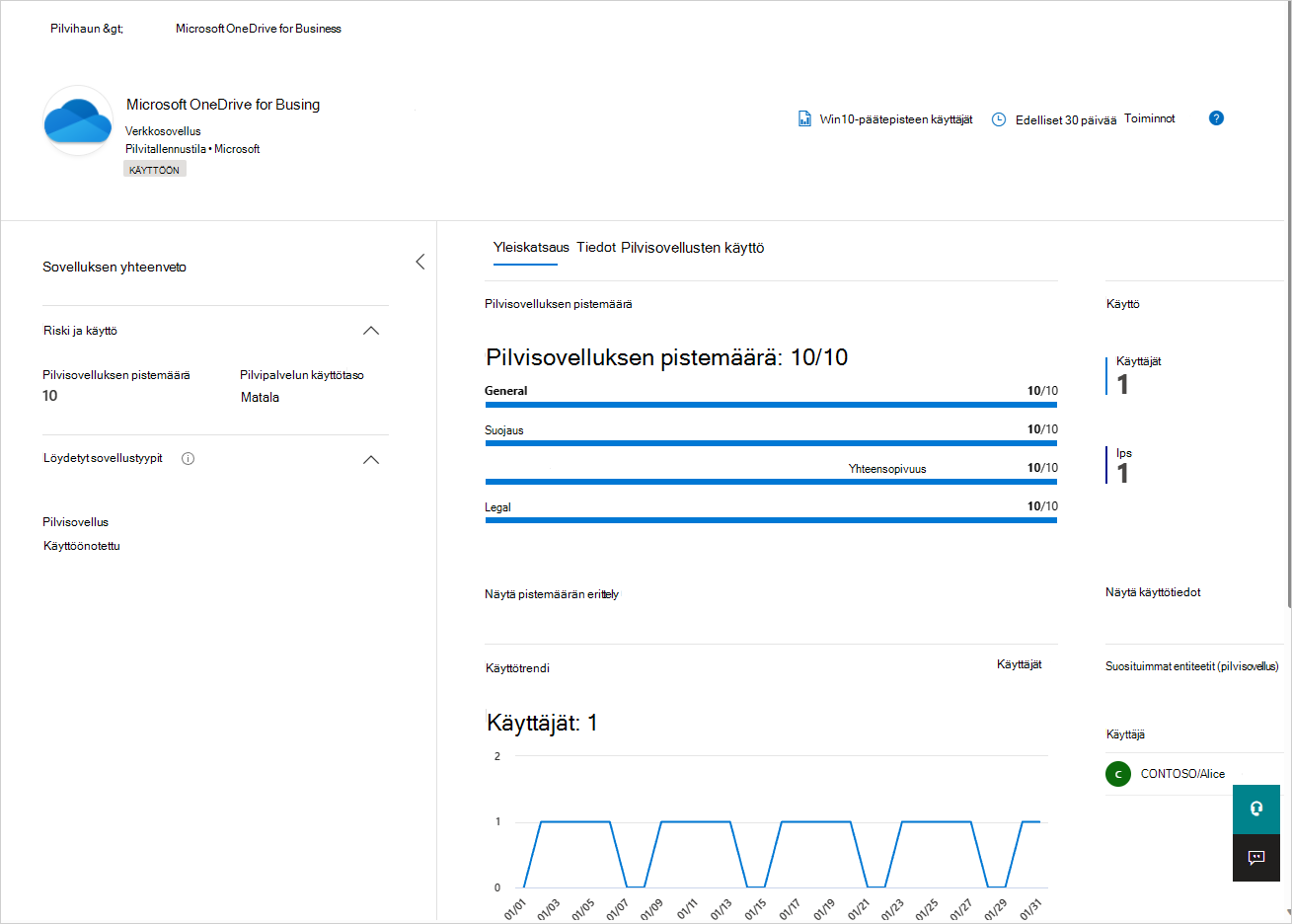Open the CONTOSO/Alice user entry

(1182, 774)
